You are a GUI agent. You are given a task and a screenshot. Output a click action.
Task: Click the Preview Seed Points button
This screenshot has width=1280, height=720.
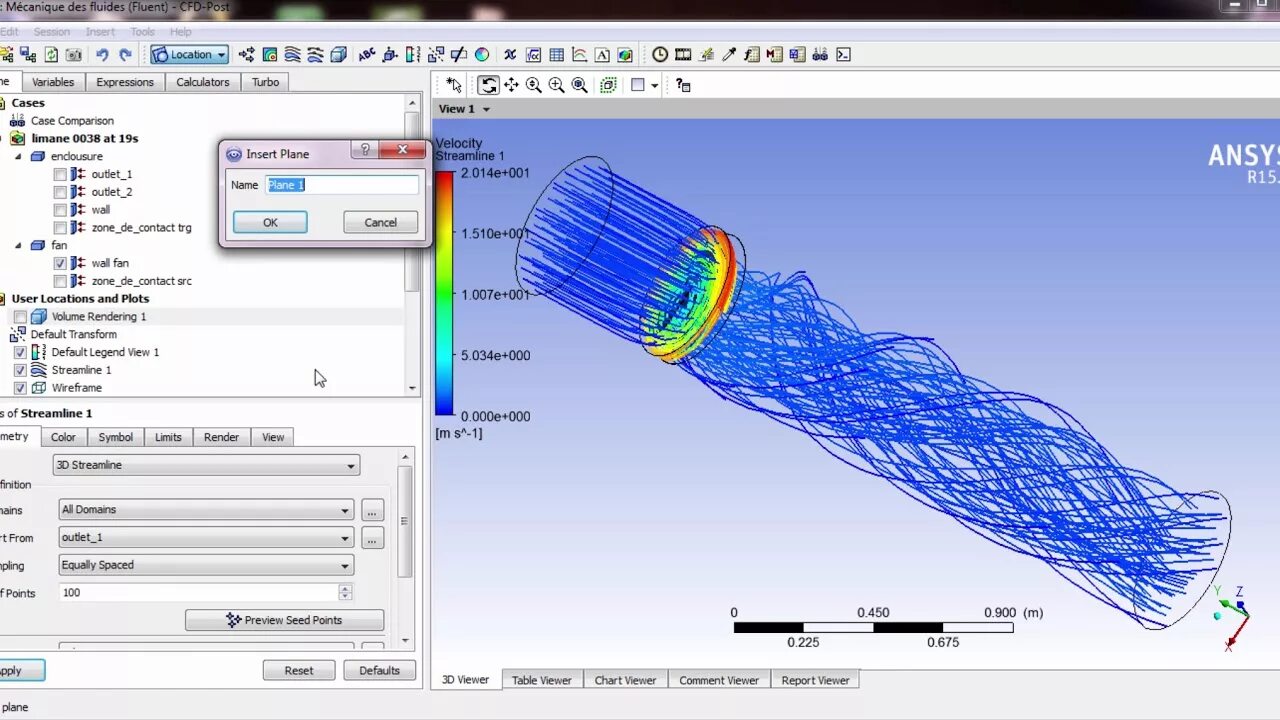click(x=284, y=620)
